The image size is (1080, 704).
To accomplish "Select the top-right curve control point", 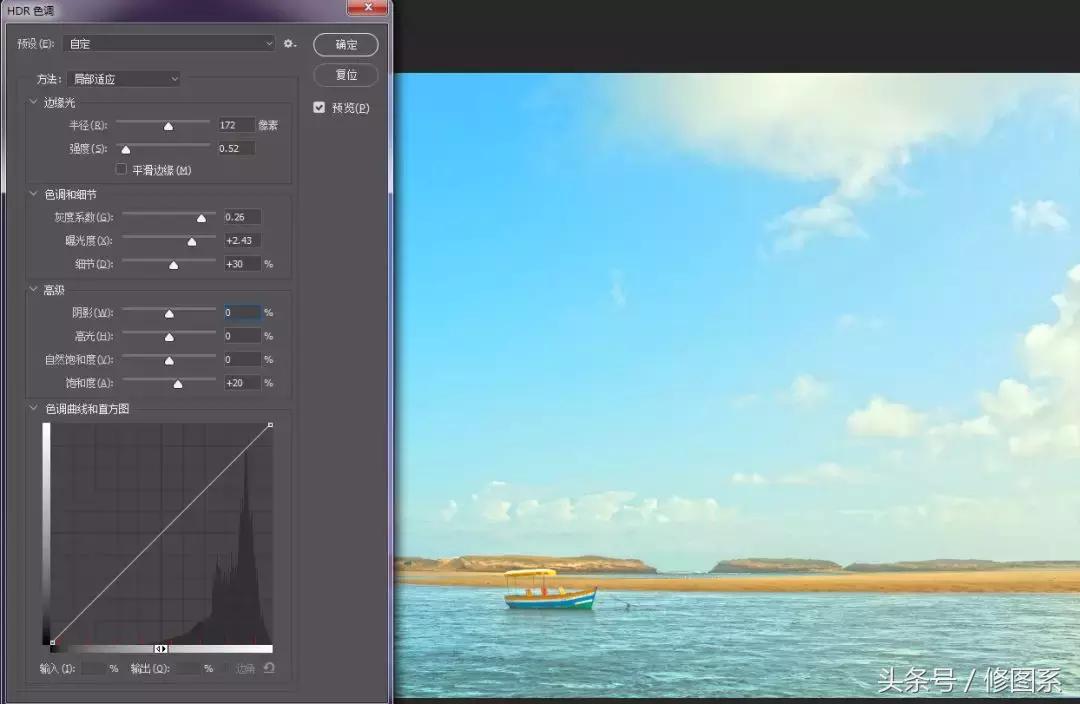I will coord(270,425).
